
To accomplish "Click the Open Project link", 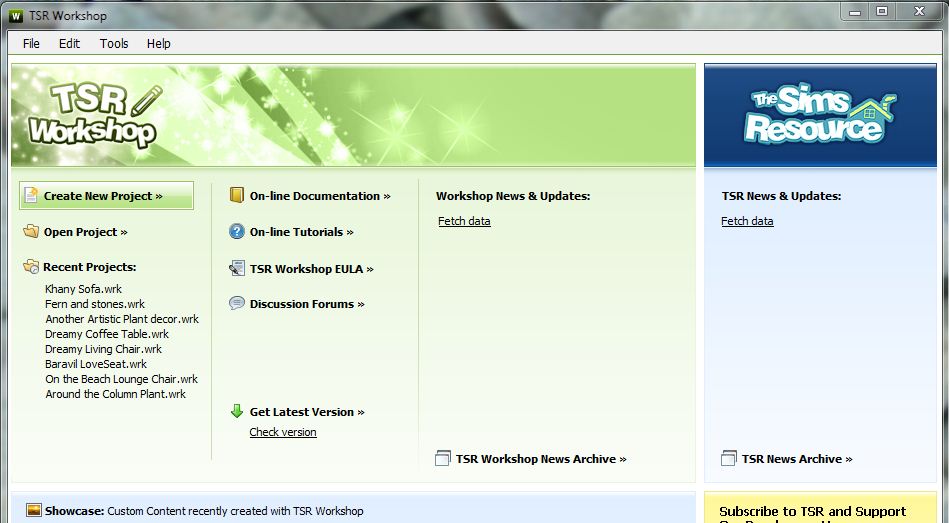I will (x=85, y=232).
